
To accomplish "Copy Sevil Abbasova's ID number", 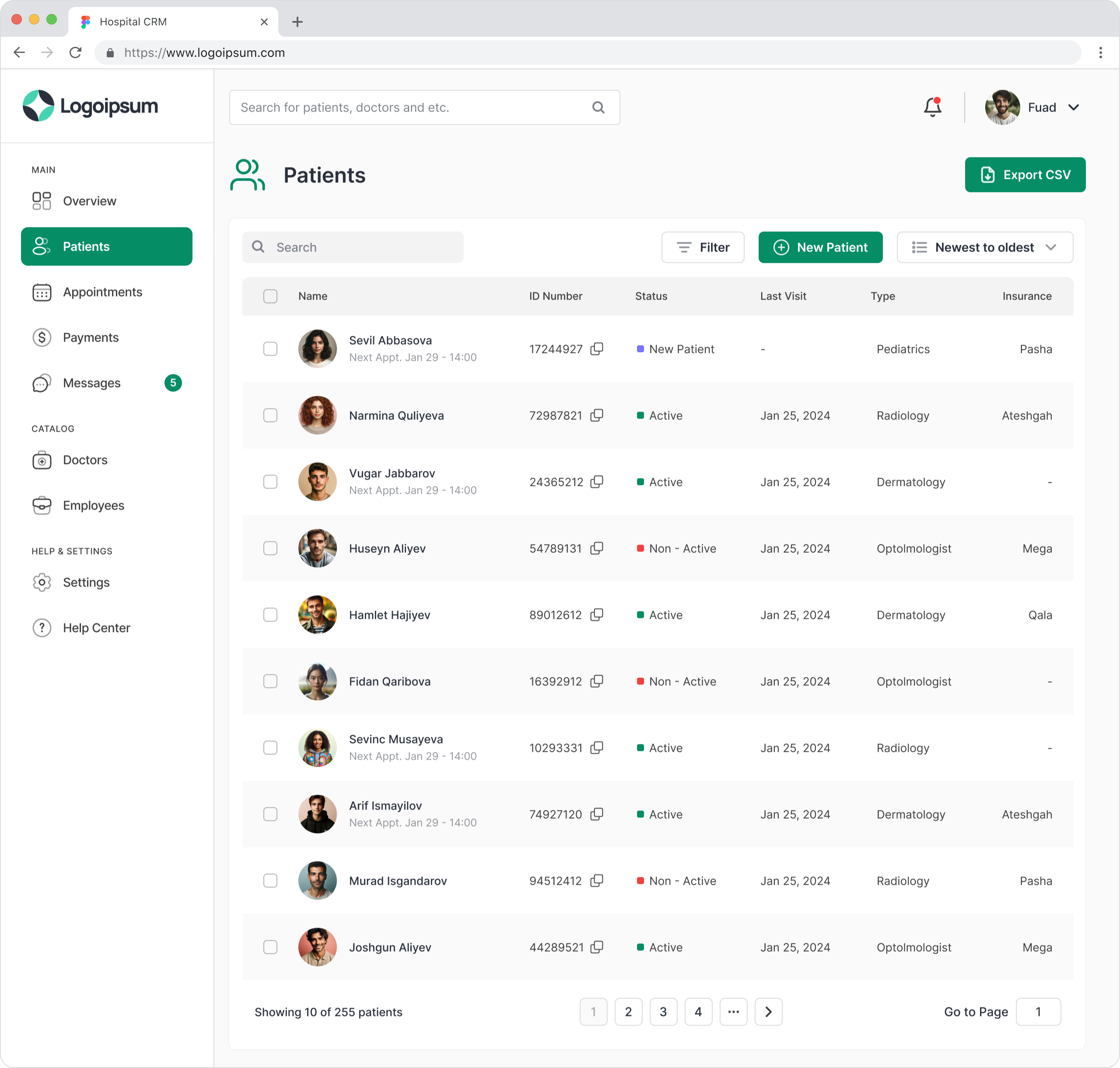I will point(597,349).
